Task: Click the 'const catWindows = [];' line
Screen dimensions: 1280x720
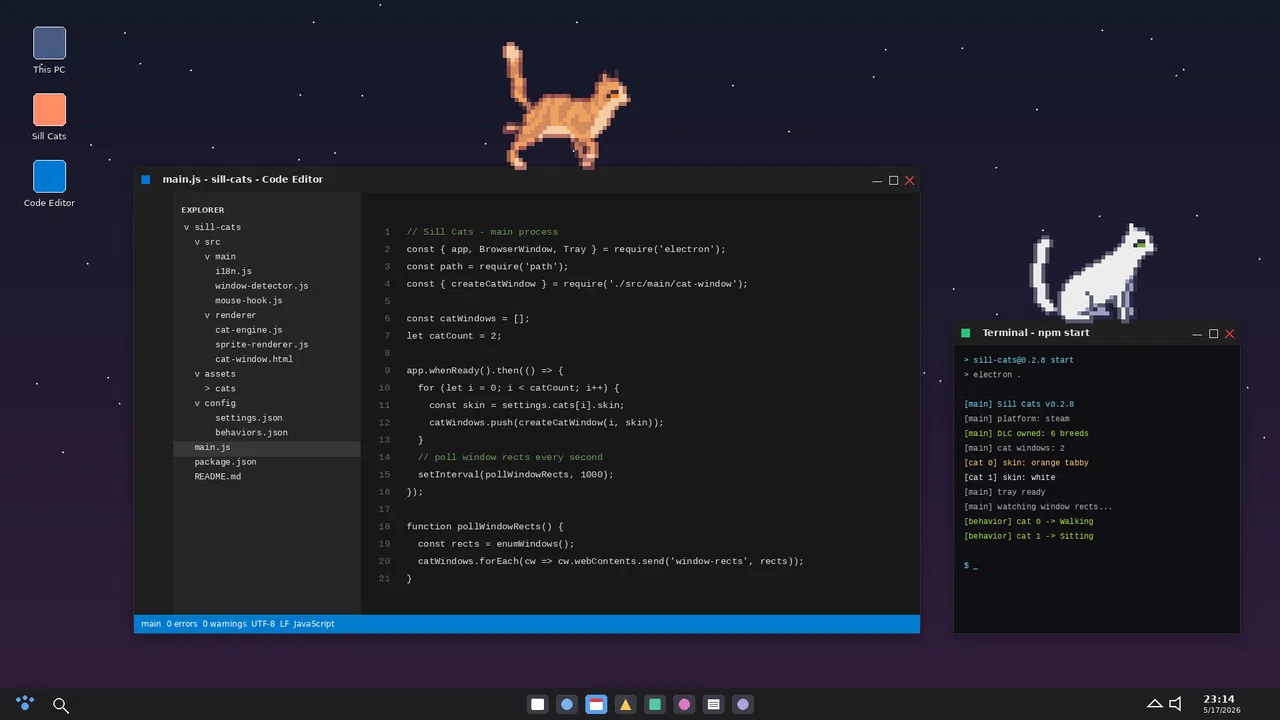Action: [468, 319]
